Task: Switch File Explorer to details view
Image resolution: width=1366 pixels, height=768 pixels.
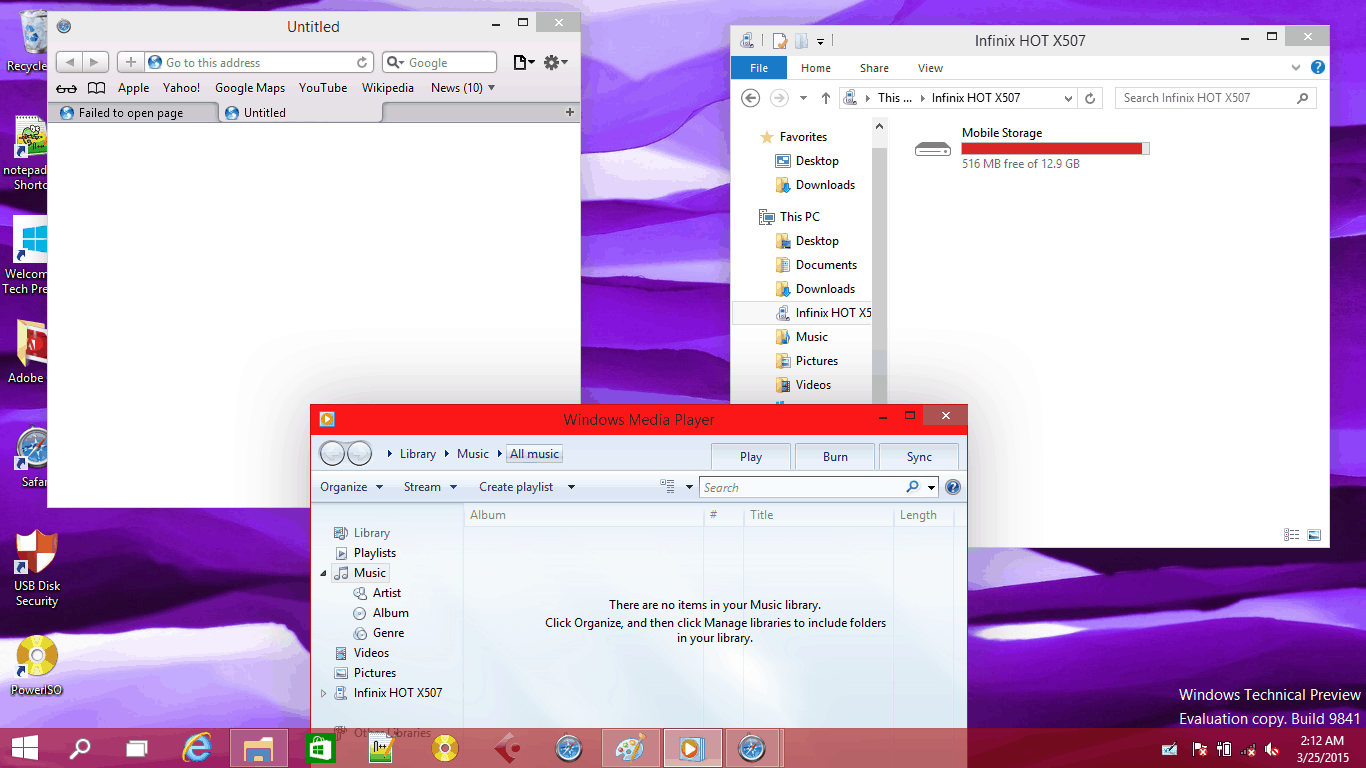Action: [1291, 535]
